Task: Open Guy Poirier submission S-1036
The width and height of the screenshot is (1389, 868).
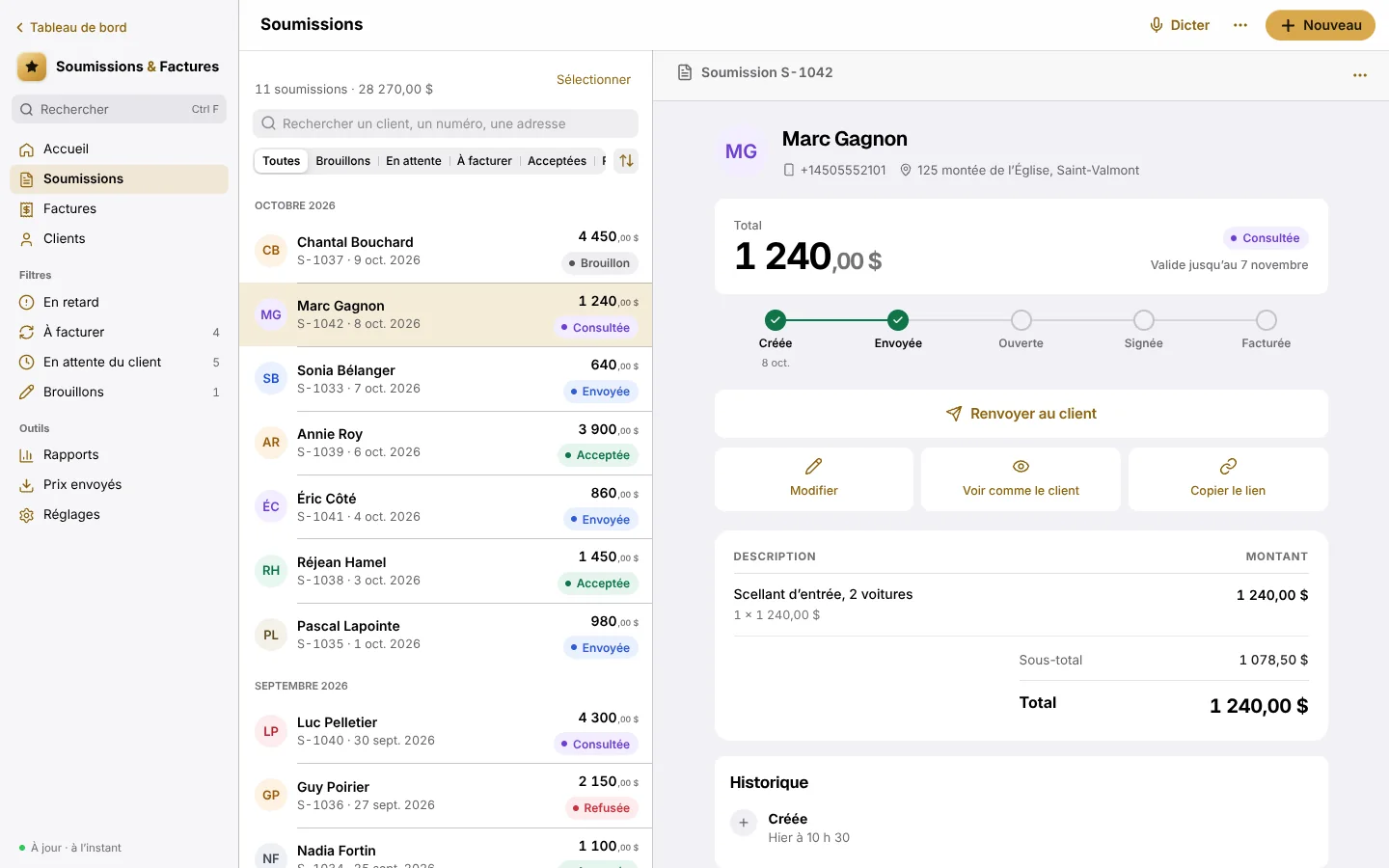Action: [446, 796]
